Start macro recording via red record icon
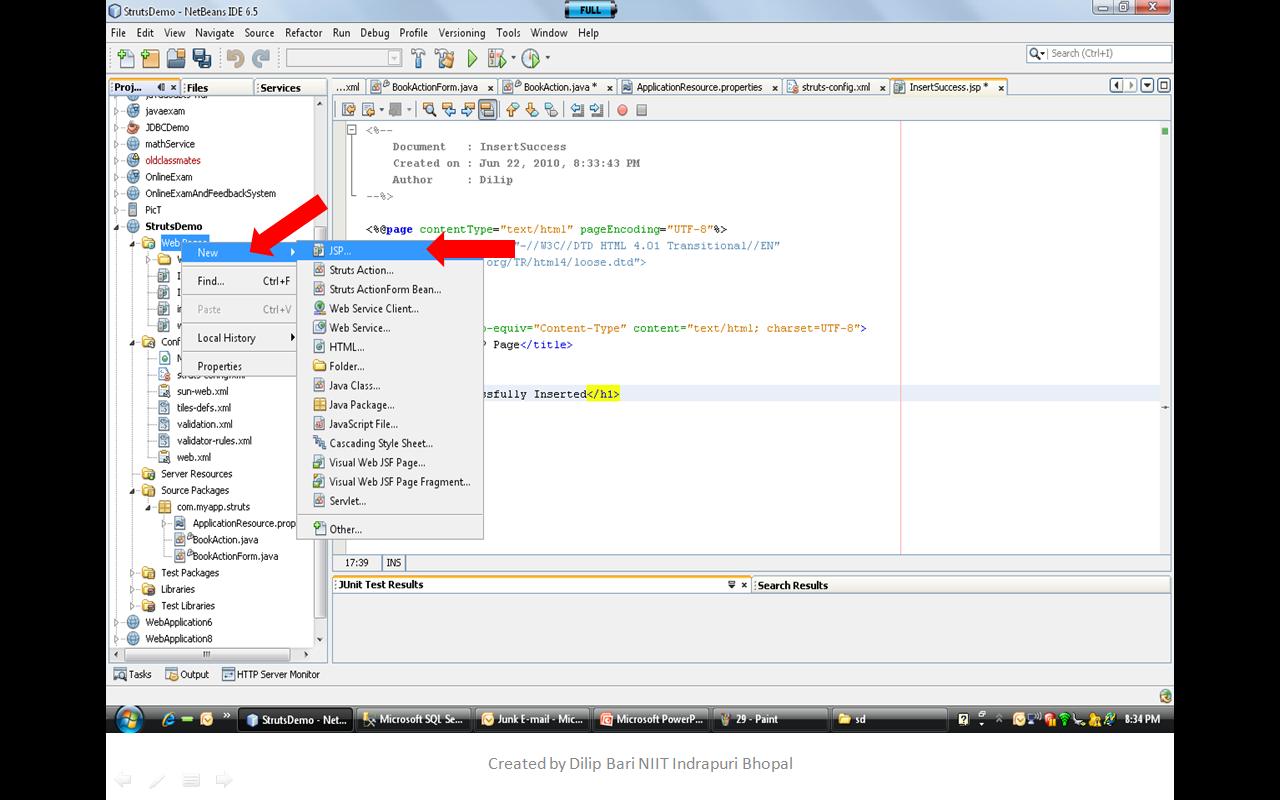The width and height of the screenshot is (1280, 800). pos(624,110)
